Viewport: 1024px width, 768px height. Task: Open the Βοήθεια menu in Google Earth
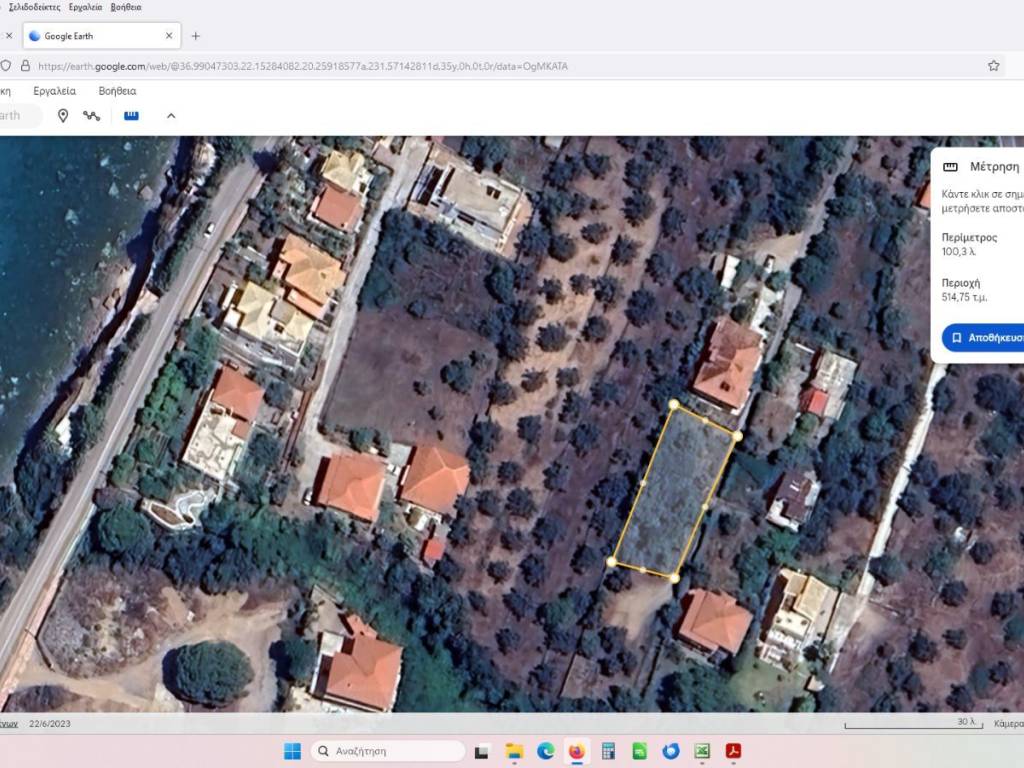[117, 90]
